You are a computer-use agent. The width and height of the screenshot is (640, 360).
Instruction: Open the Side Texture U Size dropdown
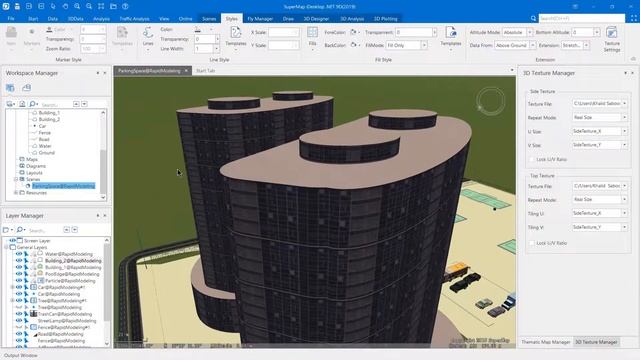pos(624,131)
